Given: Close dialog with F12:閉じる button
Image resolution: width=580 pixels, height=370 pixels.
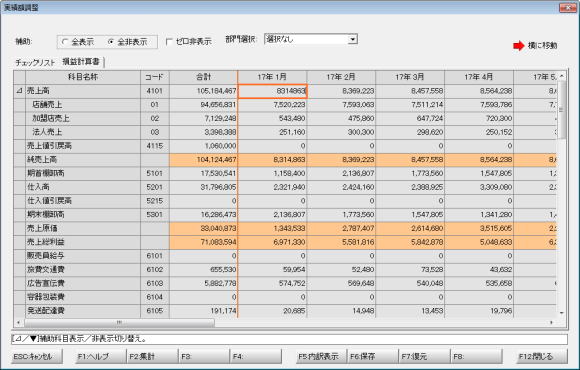Looking at the screenshot, I should click(542, 357).
